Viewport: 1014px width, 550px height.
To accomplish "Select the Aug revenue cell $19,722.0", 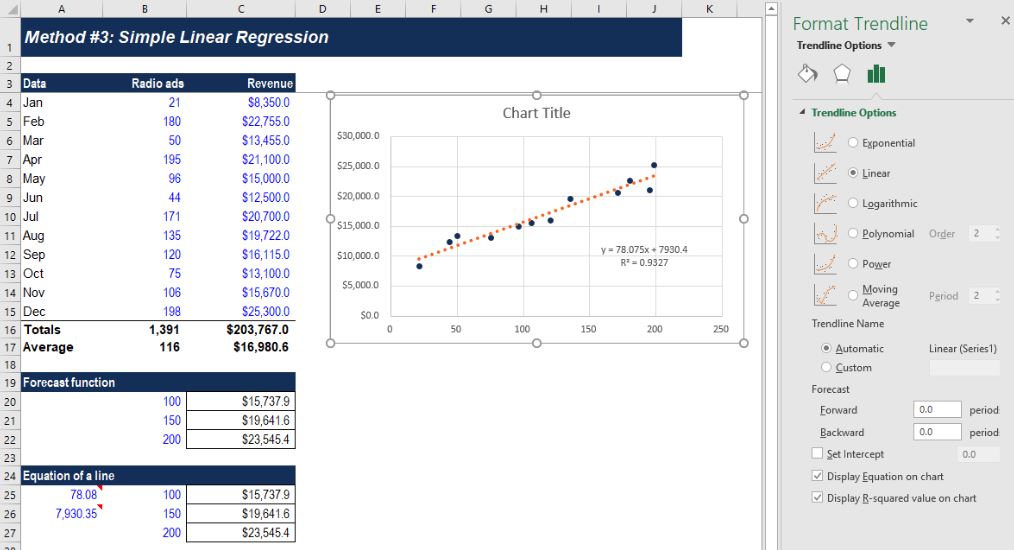I will coord(241,236).
